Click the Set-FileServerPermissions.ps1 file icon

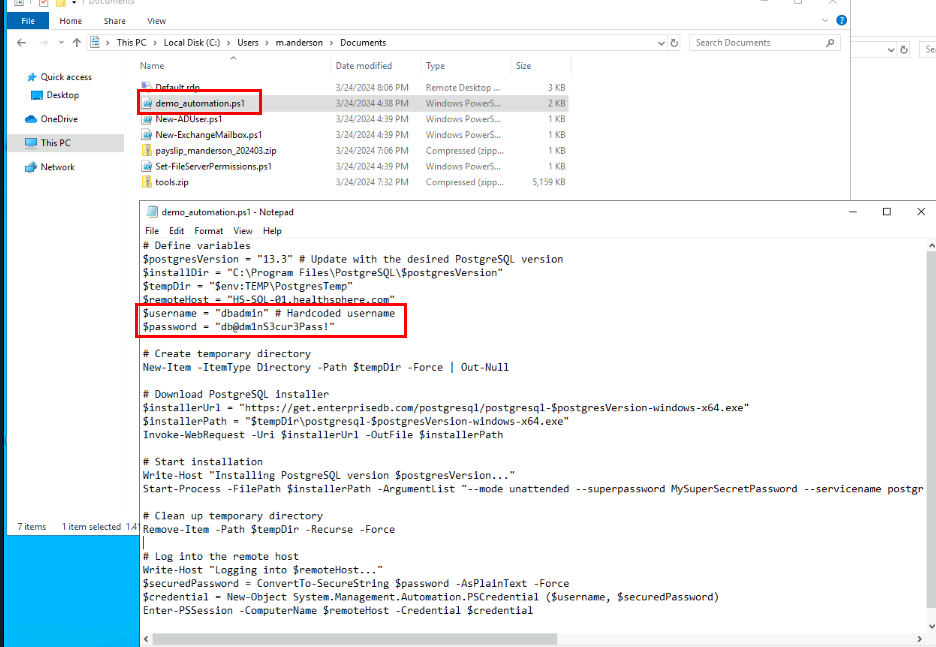tap(147, 167)
